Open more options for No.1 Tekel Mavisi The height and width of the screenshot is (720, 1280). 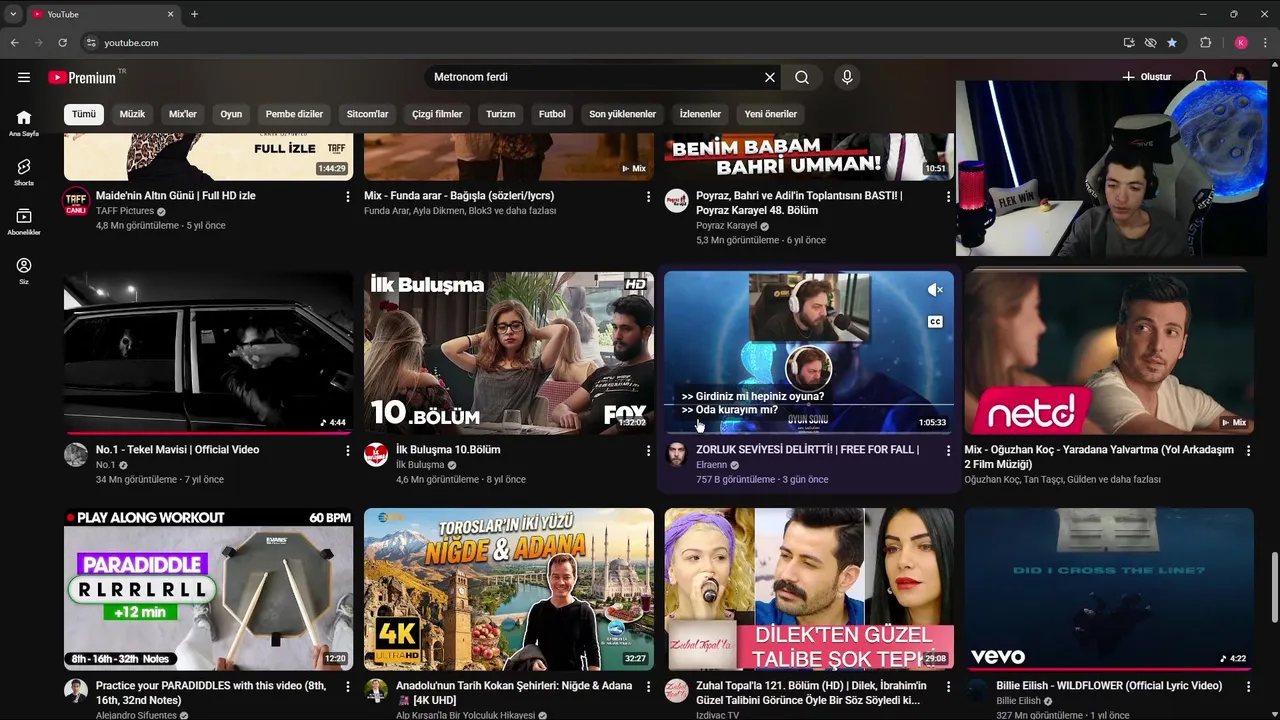[x=348, y=451]
